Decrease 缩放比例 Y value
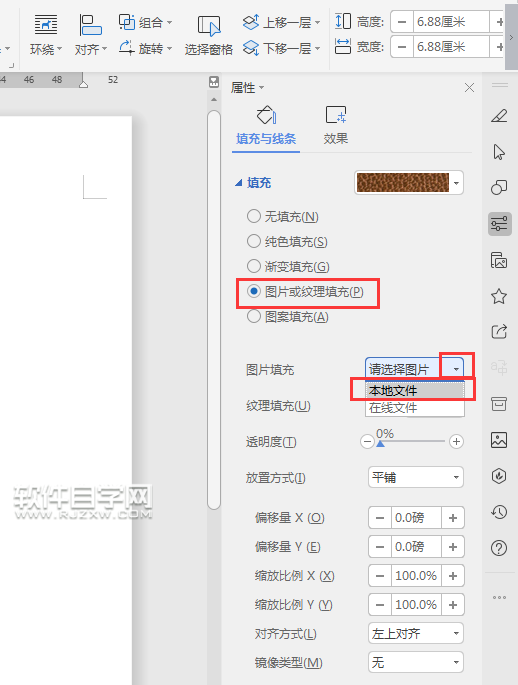The height and width of the screenshot is (685, 518). (380, 605)
